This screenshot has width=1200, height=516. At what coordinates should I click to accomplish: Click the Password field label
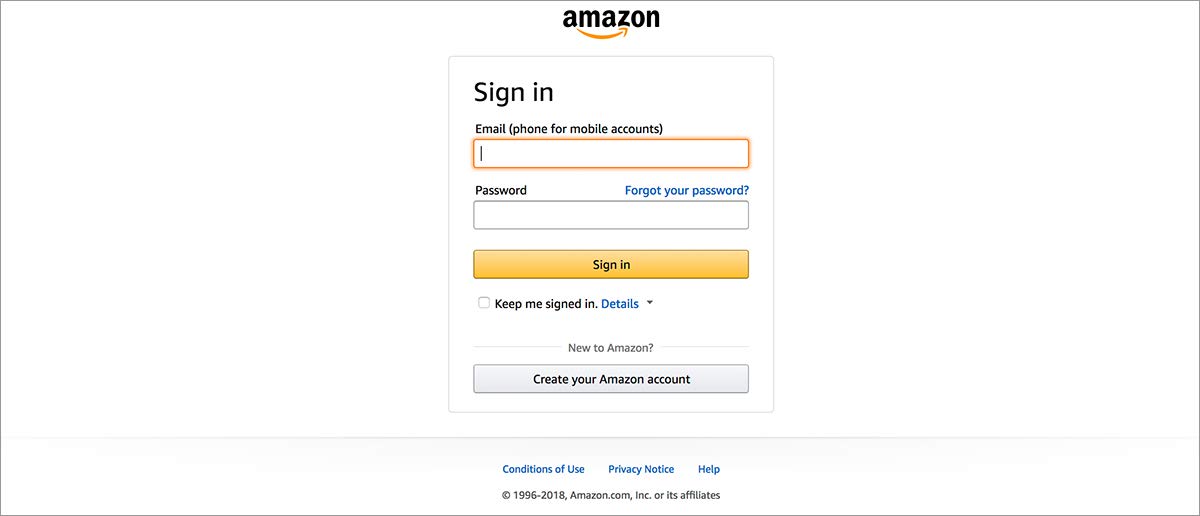[501, 190]
